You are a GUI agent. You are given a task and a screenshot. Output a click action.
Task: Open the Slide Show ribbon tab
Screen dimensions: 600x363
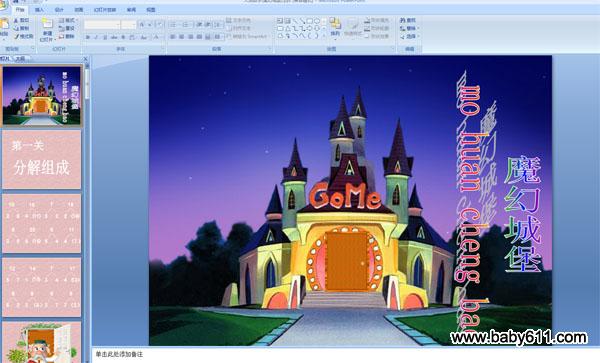coord(105,10)
